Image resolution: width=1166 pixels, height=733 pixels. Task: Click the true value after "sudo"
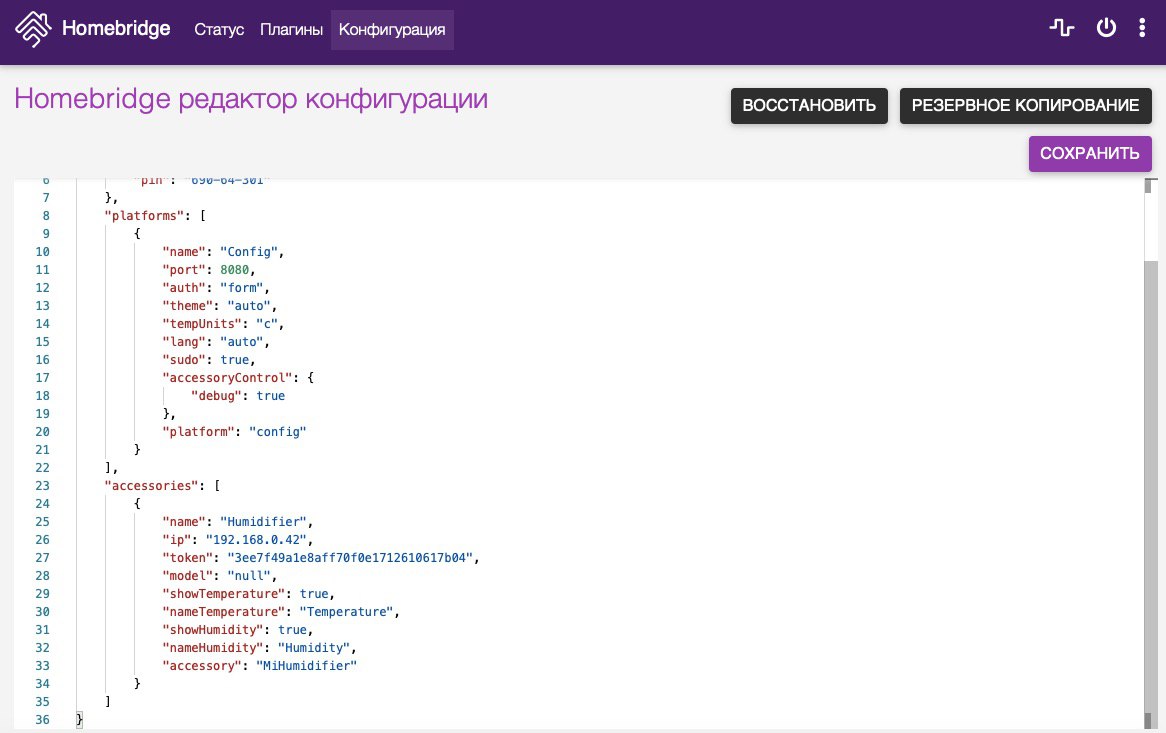click(234, 360)
